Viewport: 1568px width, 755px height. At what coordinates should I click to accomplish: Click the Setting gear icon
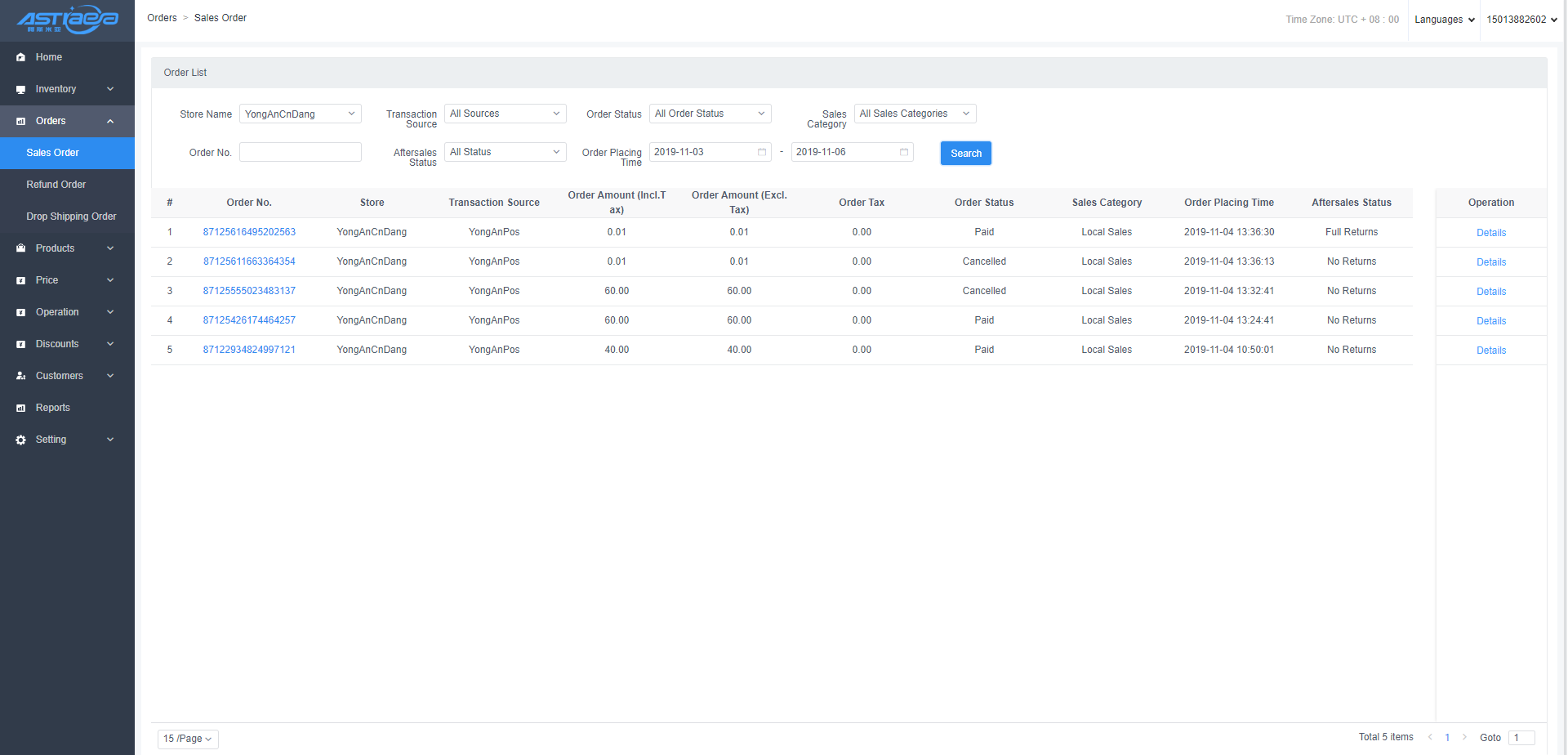click(21, 440)
